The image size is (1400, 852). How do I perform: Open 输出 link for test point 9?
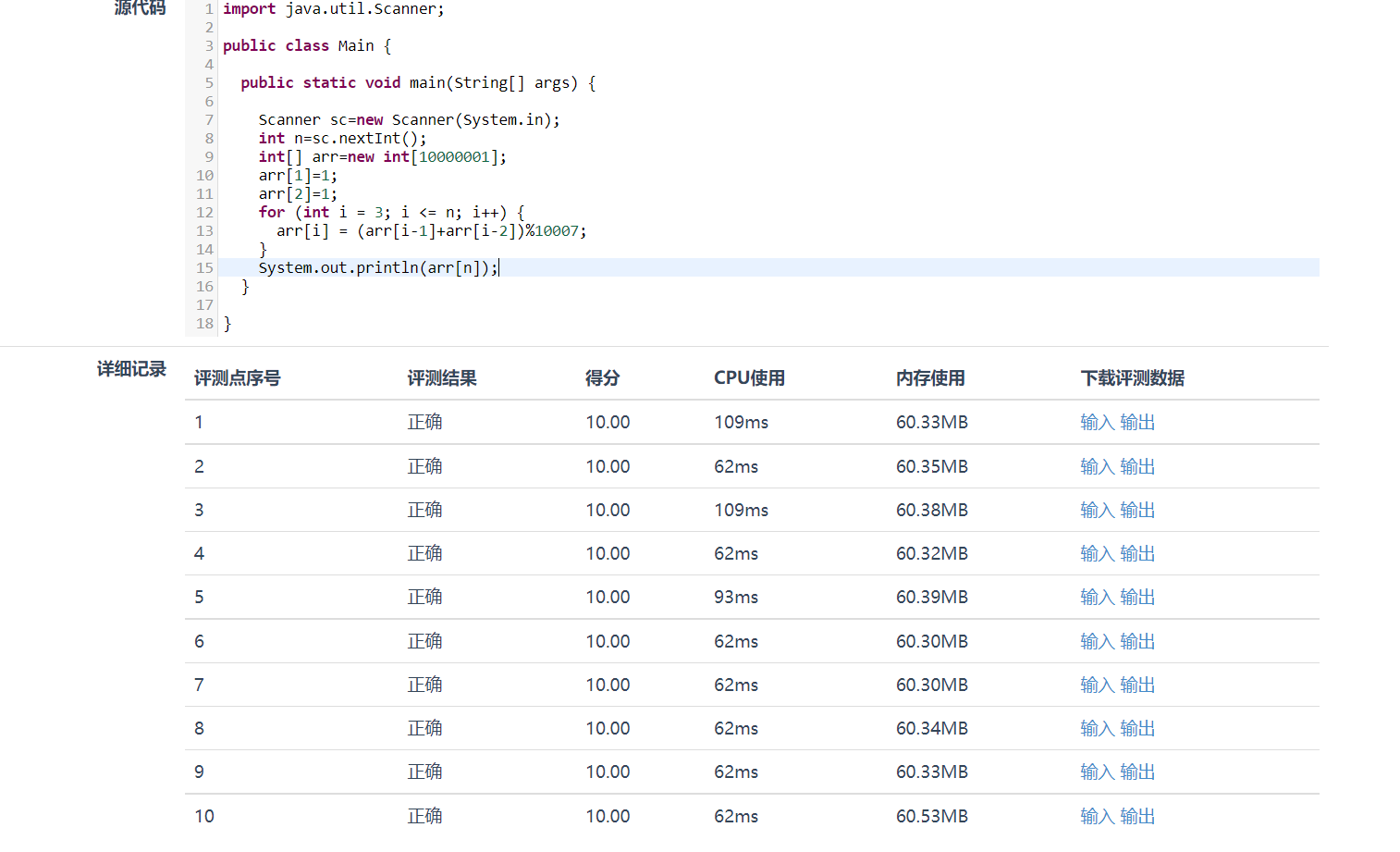click(x=1137, y=772)
